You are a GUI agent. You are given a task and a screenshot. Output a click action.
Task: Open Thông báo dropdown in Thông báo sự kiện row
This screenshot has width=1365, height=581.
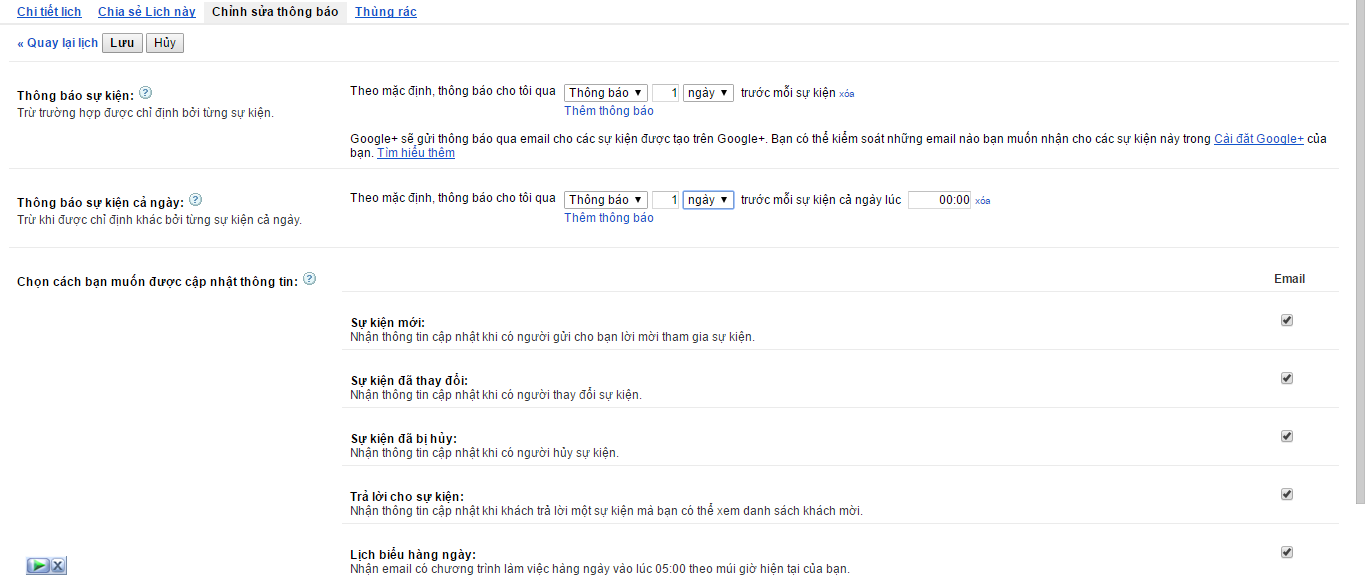(606, 93)
